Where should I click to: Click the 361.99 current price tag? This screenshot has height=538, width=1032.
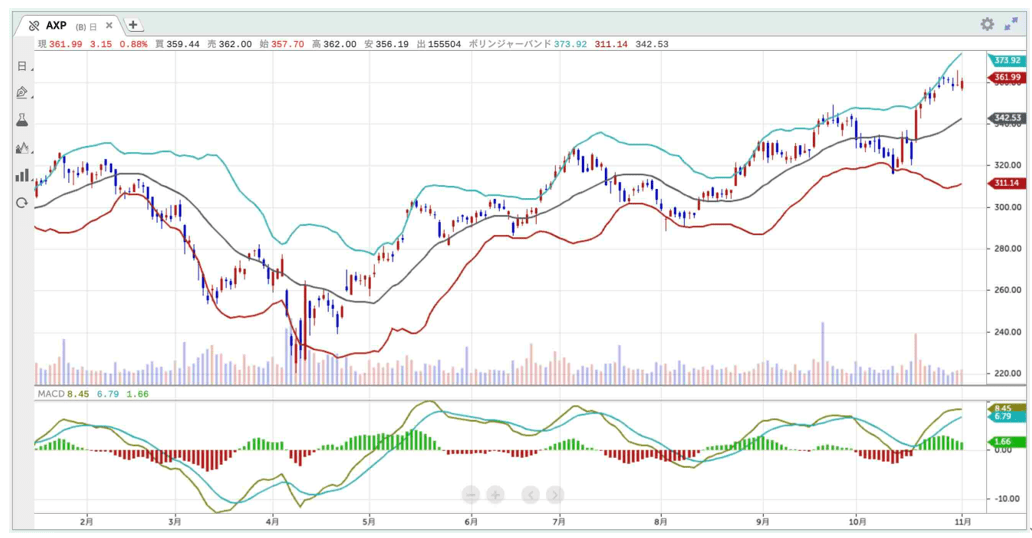click(x=1006, y=78)
